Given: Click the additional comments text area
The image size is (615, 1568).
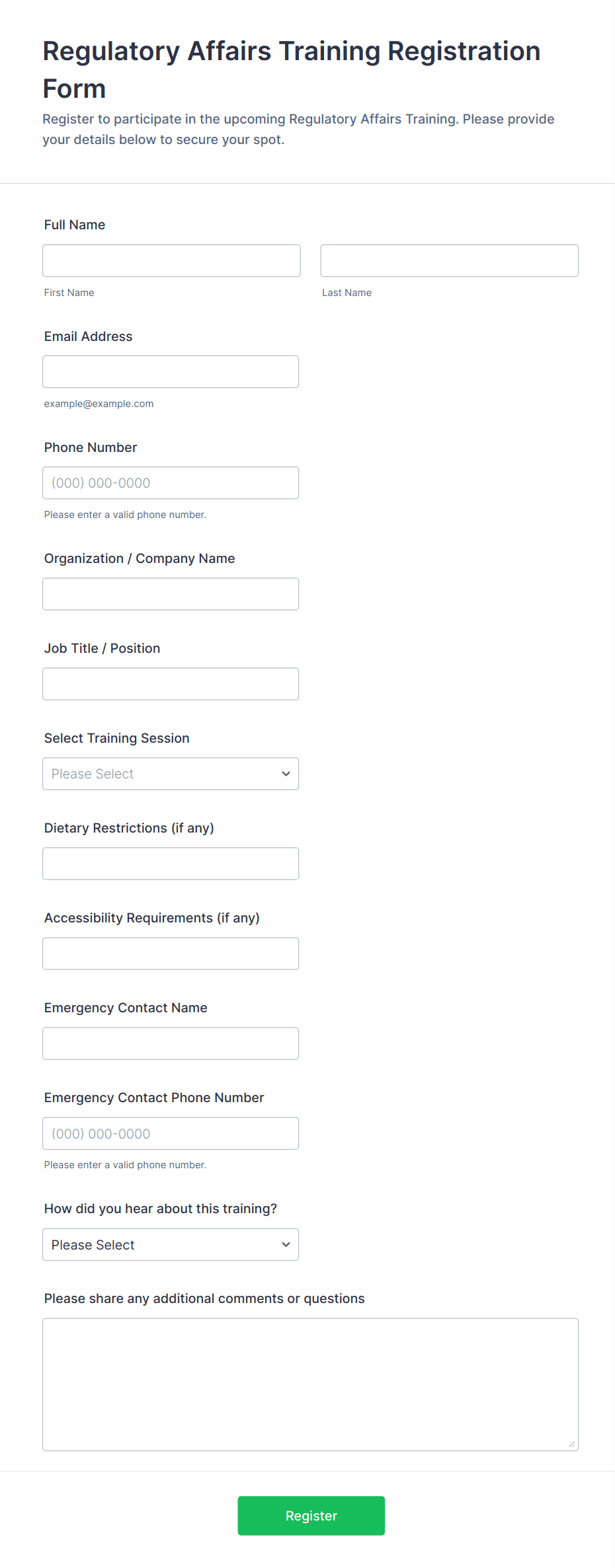Looking at the screenshot, I should [x=310, y=1384].
